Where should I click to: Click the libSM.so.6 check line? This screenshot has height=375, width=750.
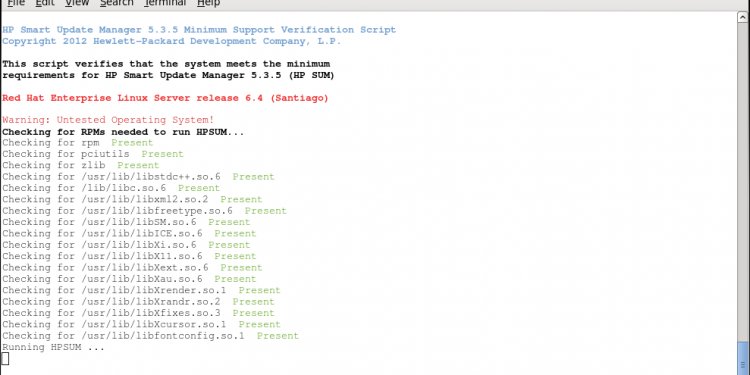pyautogui.click(x=126, y=222)
